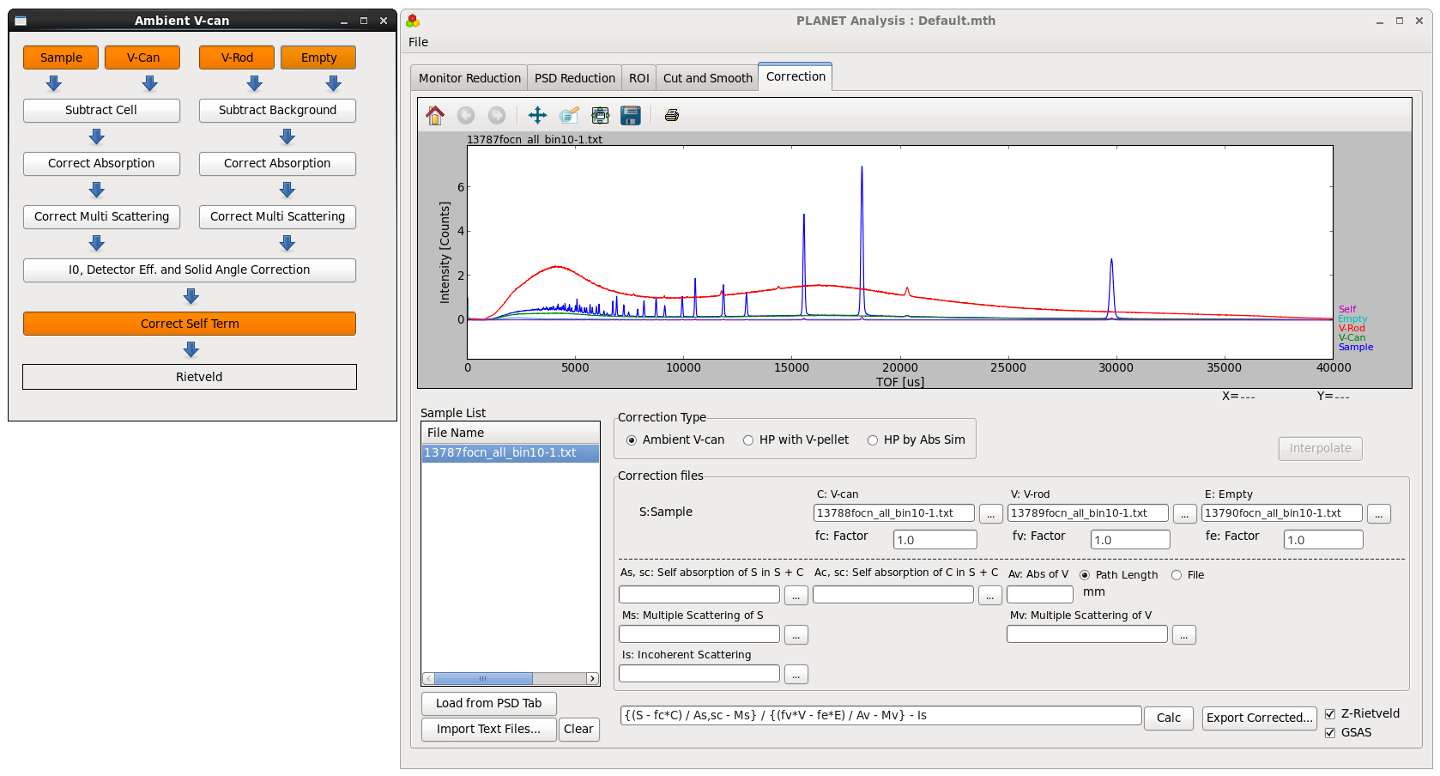The height and width of the screenshot is (776, 1440).
Task: Click the Sample List horizontal scrollbar
Action: [510, 678]
